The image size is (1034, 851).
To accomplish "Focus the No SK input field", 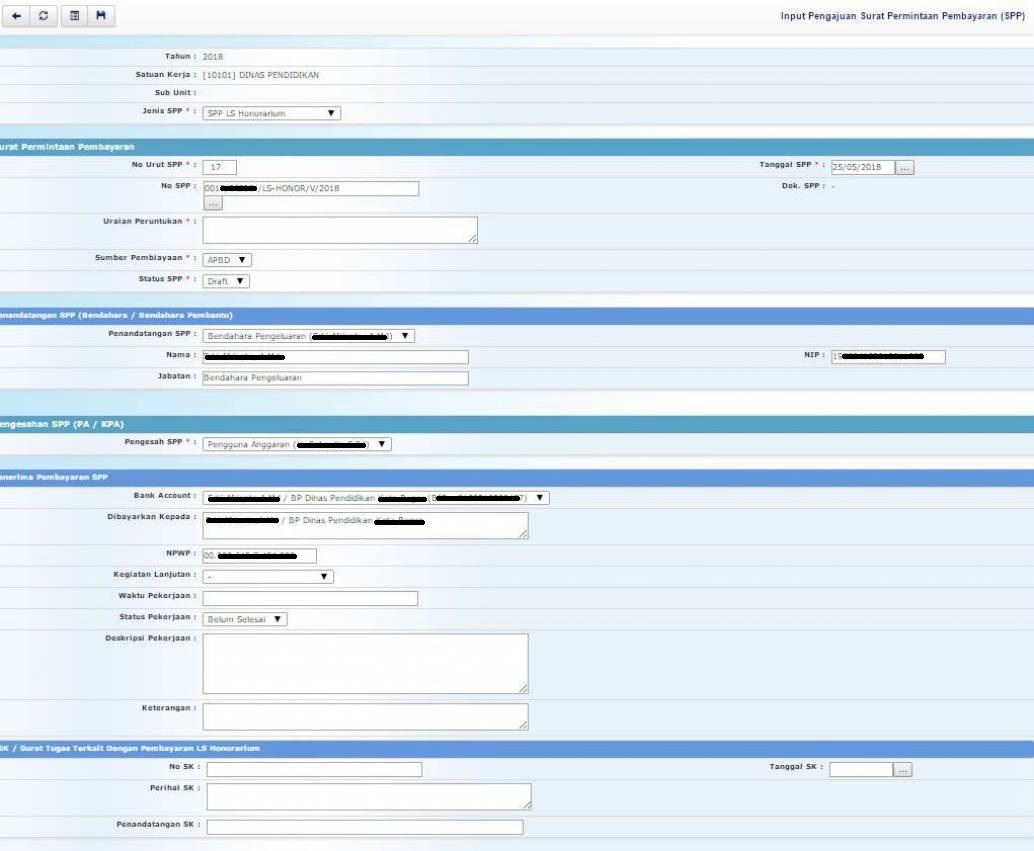I will (x=314, y=770).
